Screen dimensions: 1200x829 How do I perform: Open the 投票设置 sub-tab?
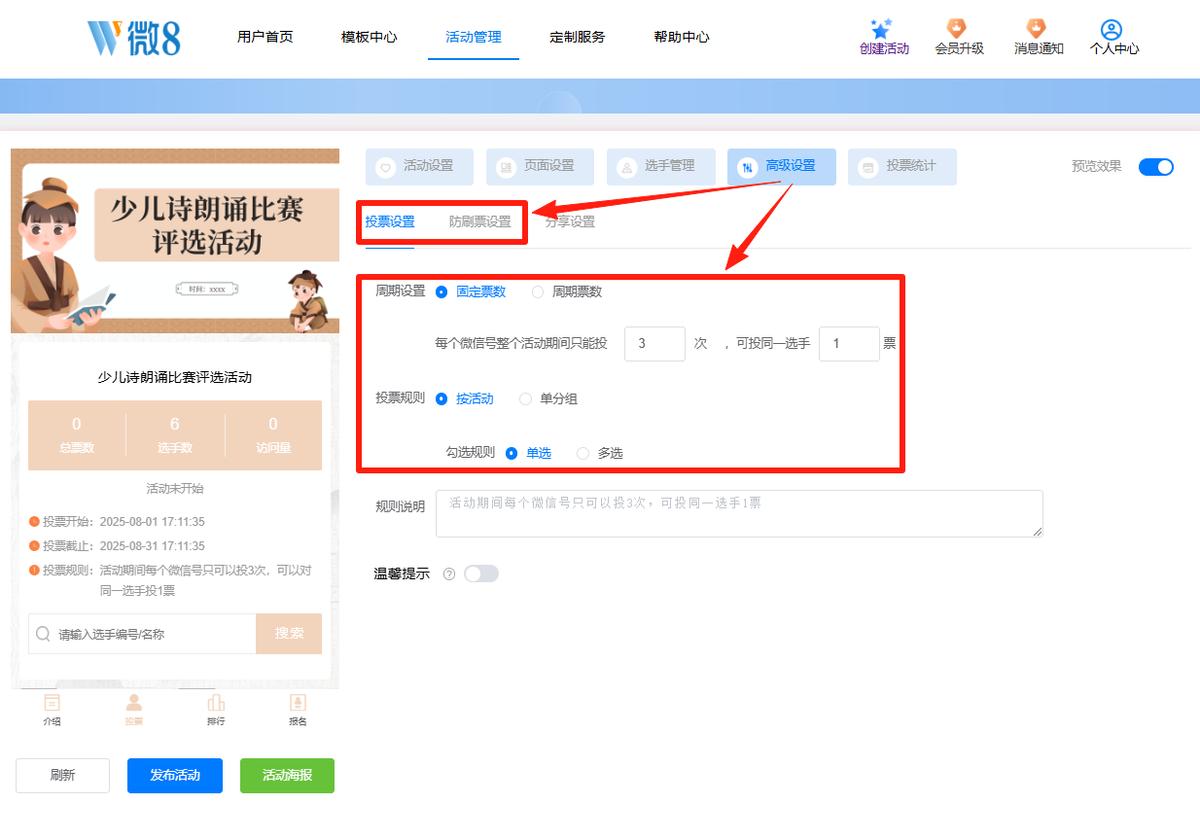click(390, 222)
